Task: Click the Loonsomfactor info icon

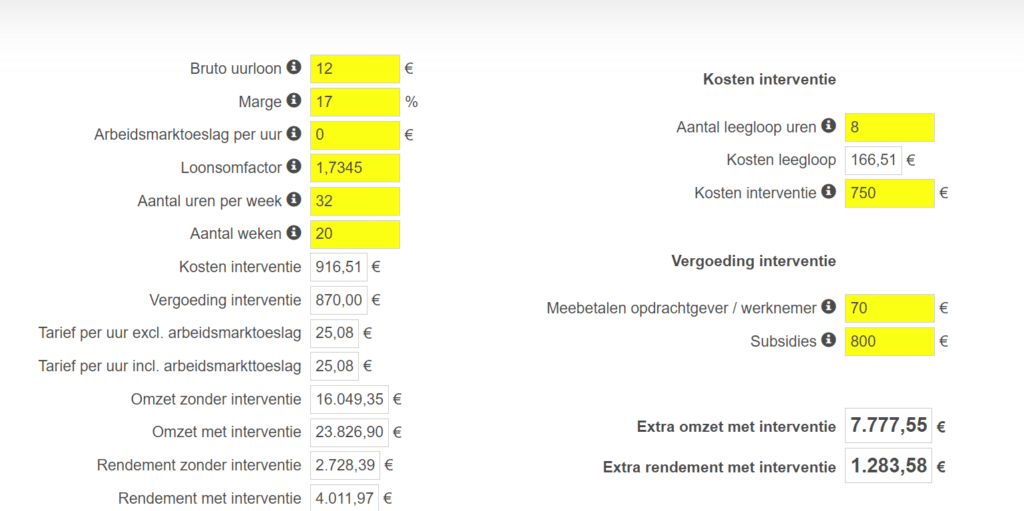Action: point(294,167)
